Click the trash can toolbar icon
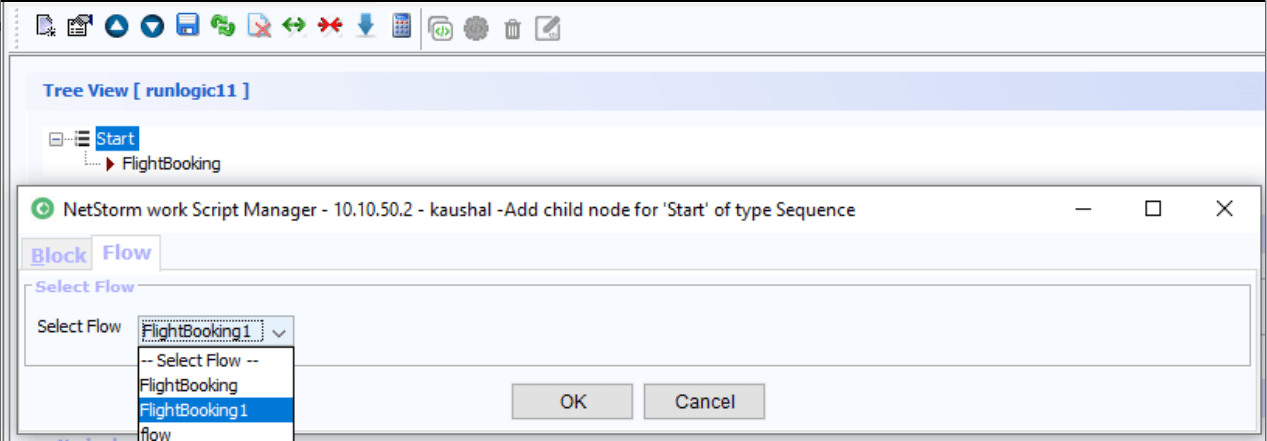 tap(512, 30)
